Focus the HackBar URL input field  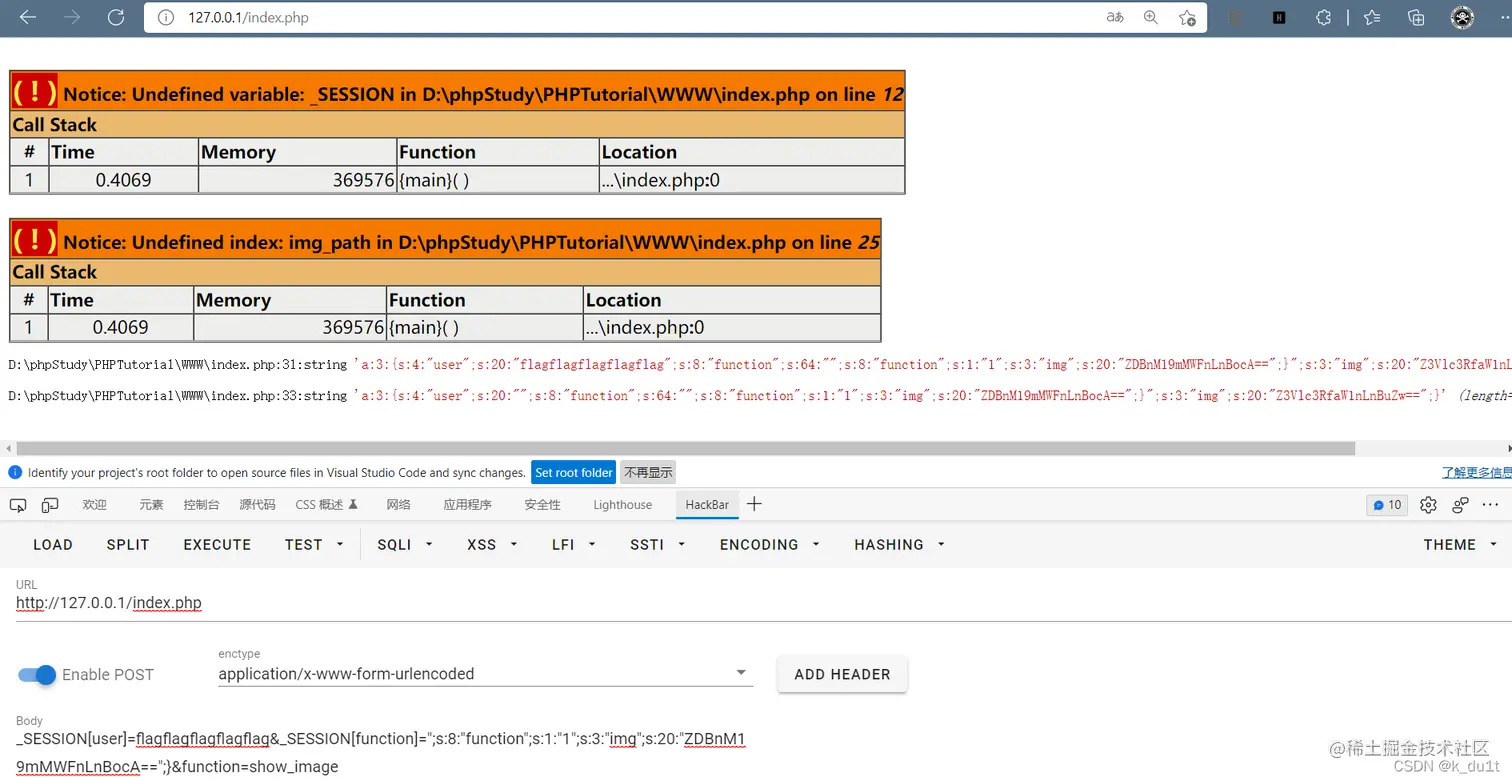[764, 604]
